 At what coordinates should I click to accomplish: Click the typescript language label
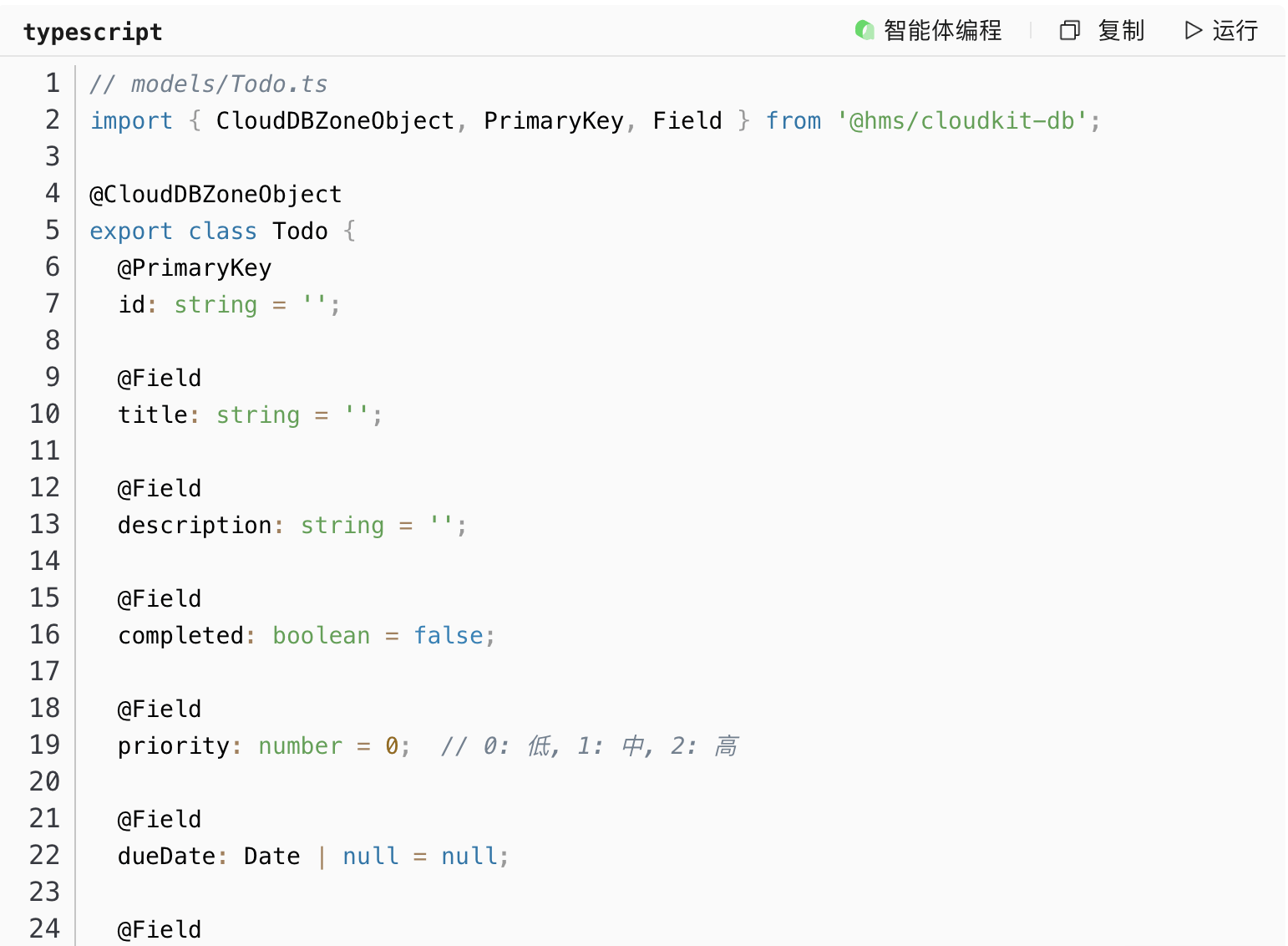(93, 32)
